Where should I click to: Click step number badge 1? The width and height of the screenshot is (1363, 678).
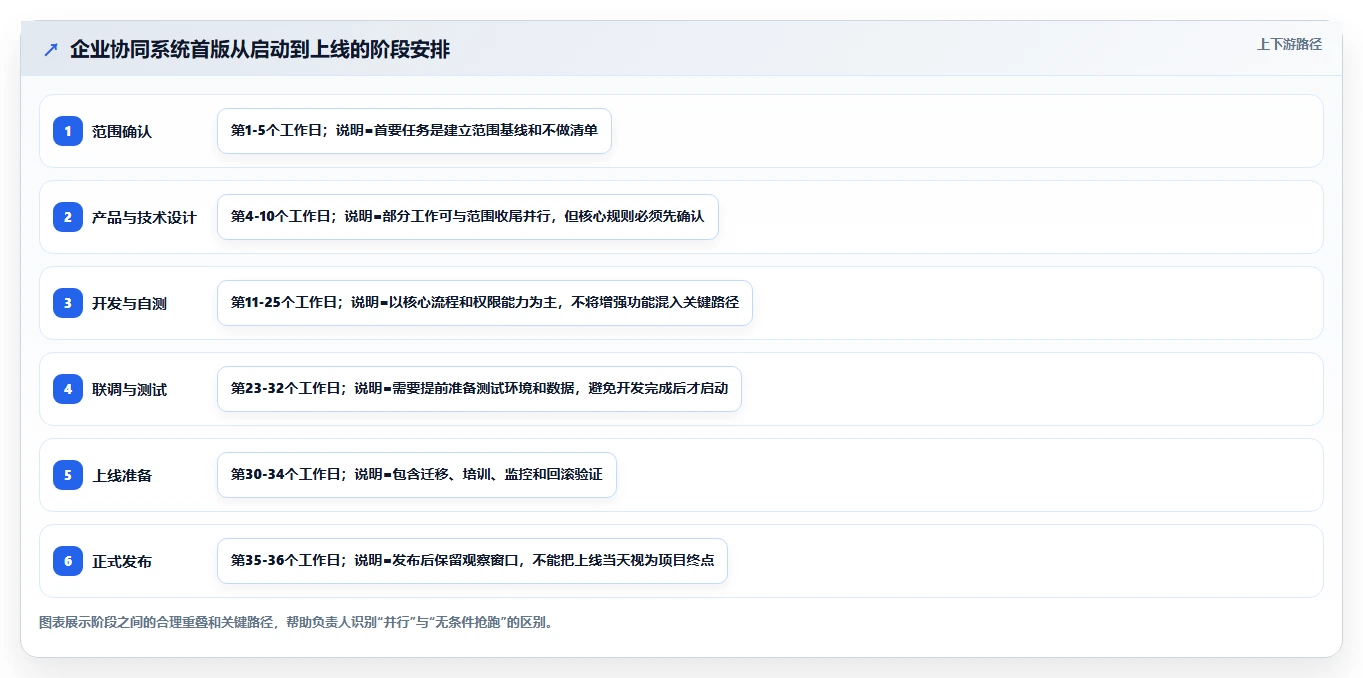point(68,131)
